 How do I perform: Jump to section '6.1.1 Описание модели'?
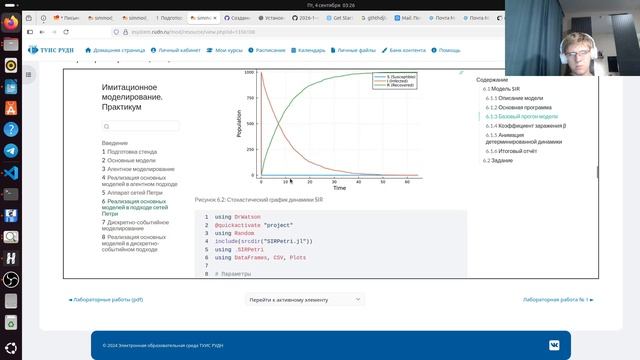pos(514,98)
